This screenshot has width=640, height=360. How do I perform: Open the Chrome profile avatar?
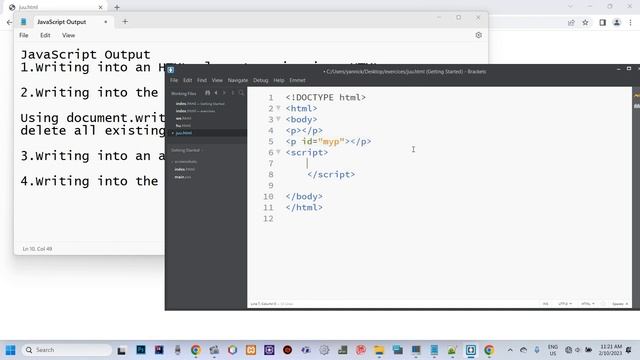[617, 23]
